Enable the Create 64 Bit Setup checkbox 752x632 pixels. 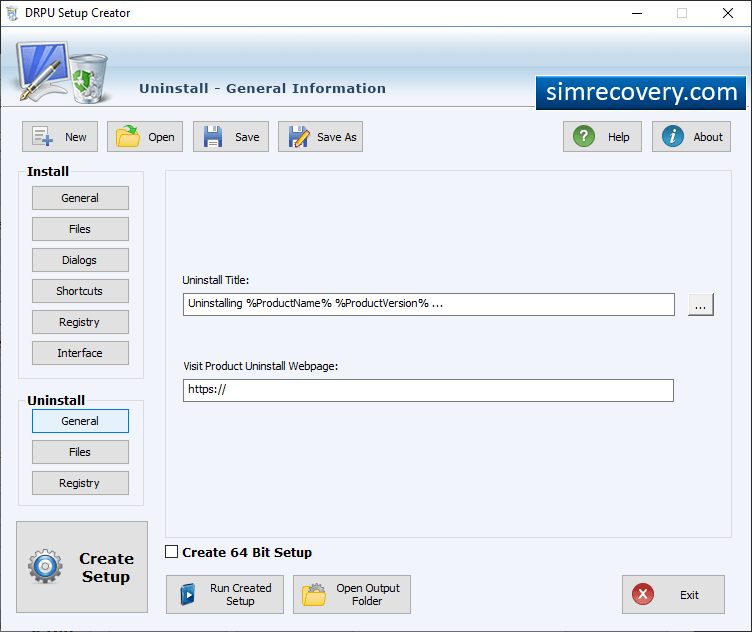(171, 551)
